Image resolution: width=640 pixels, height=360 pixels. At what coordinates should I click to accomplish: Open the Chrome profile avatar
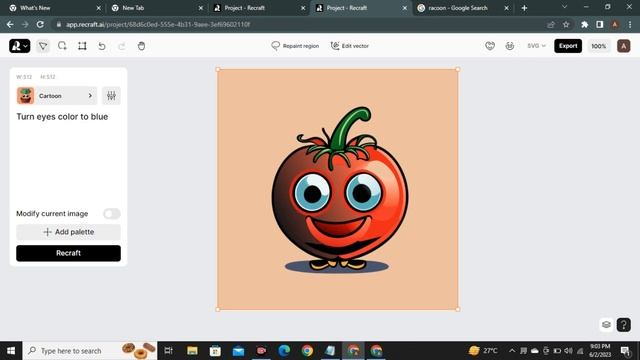[615, 24]
